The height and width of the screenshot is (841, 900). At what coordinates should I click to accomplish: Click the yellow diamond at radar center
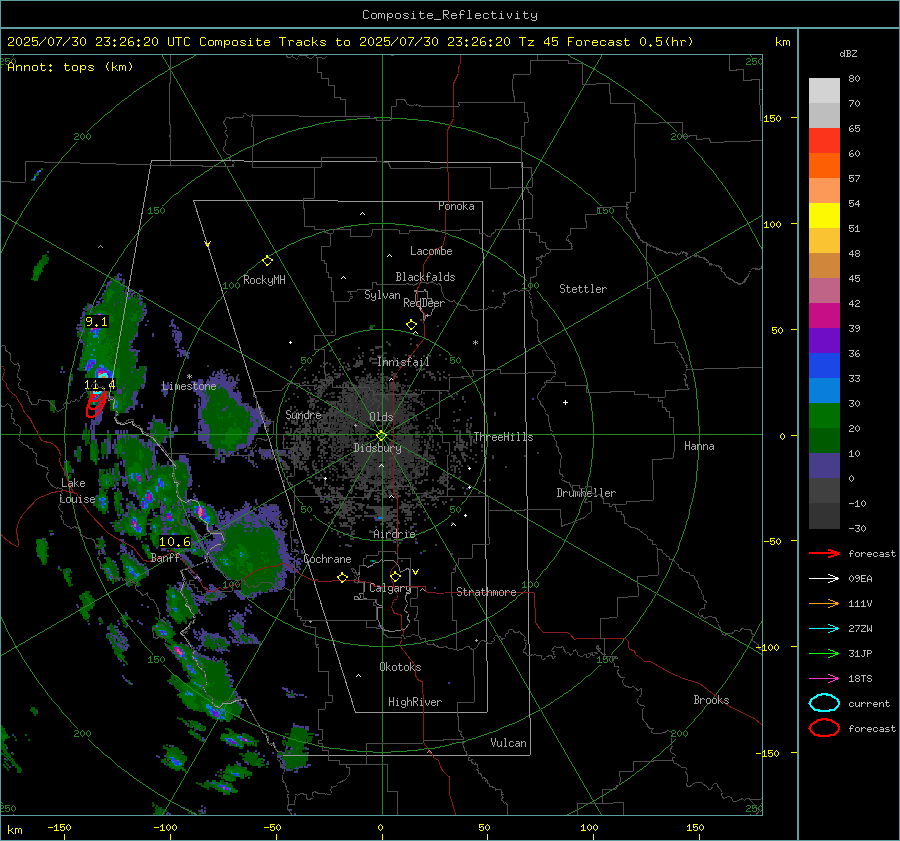(x=381, y=435)
